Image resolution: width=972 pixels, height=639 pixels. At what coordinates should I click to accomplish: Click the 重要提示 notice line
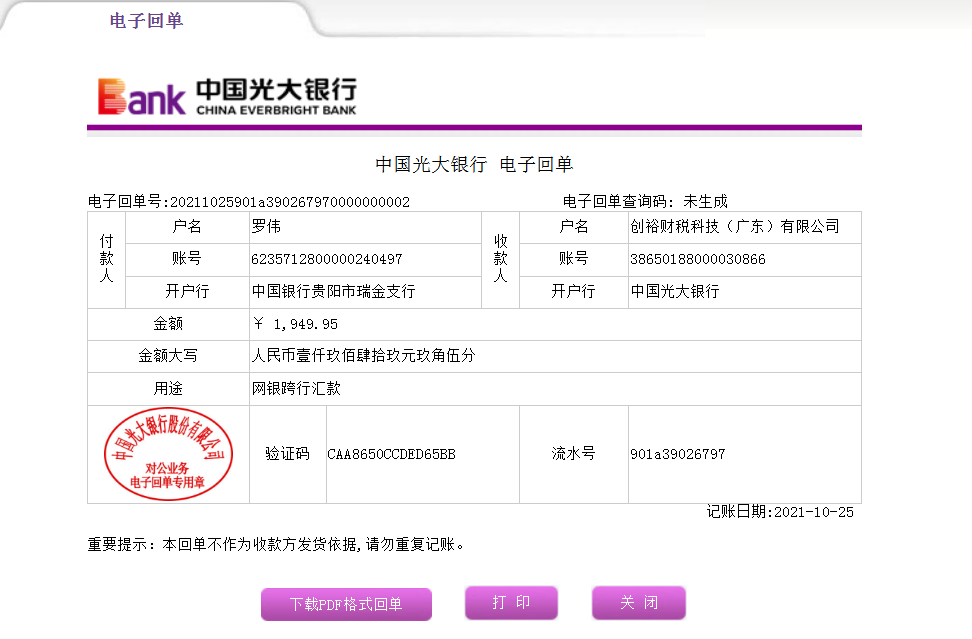click(276, 545)
